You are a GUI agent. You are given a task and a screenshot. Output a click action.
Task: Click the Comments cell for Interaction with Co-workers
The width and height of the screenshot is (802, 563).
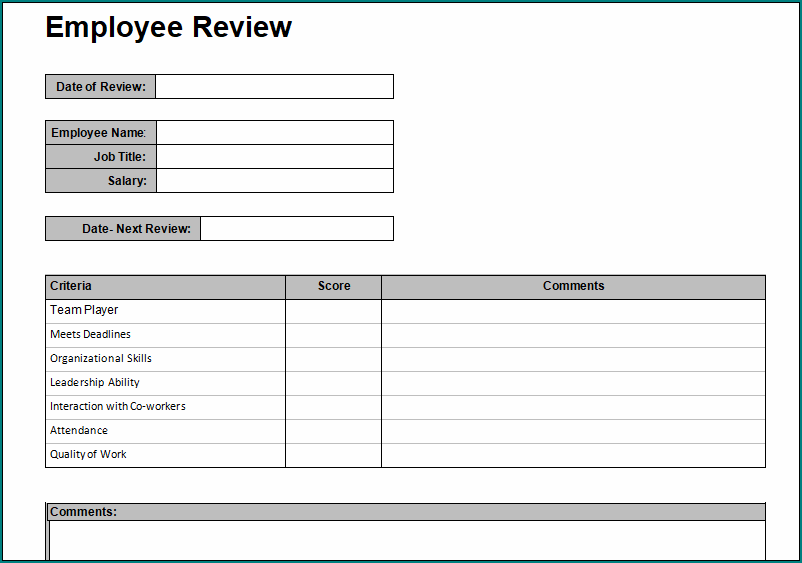click(x=573, y=408)
